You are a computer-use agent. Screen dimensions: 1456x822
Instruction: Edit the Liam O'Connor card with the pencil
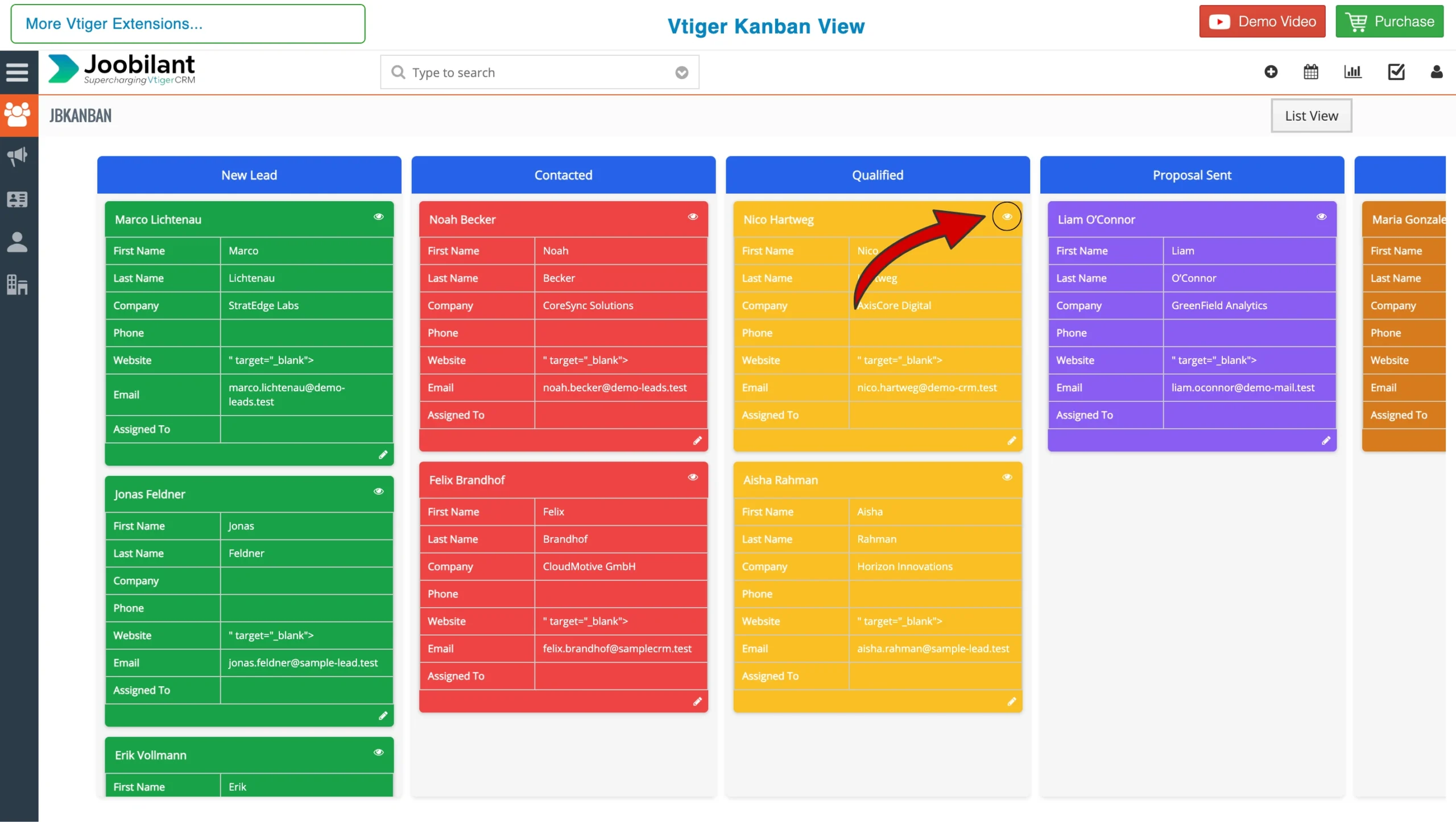(1326, 441)
